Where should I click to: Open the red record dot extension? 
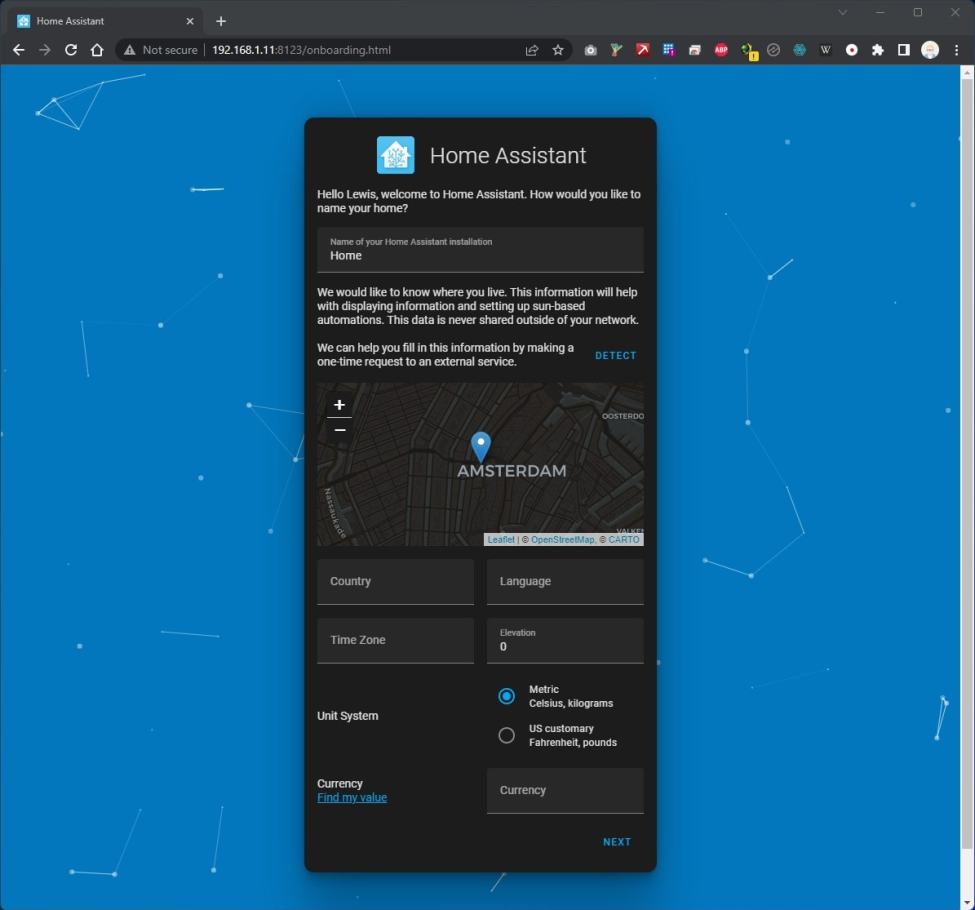[x=852, y=50]
